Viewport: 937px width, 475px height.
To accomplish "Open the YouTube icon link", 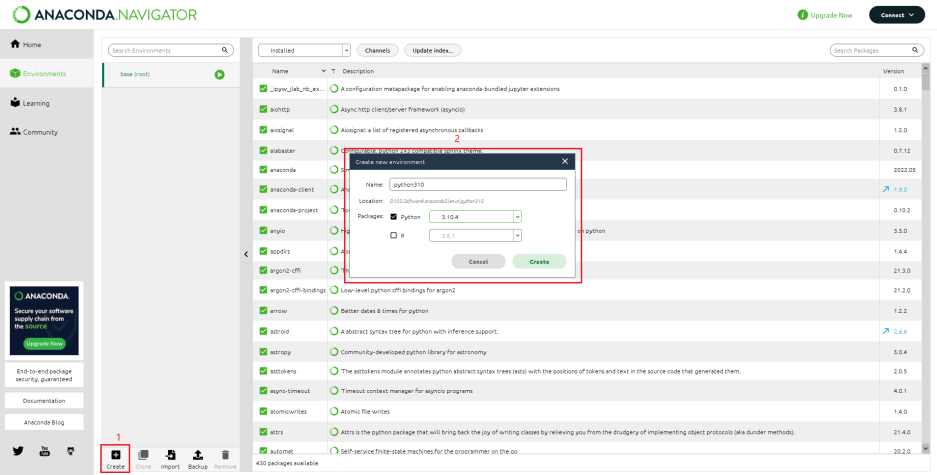I will click(45, 451).
